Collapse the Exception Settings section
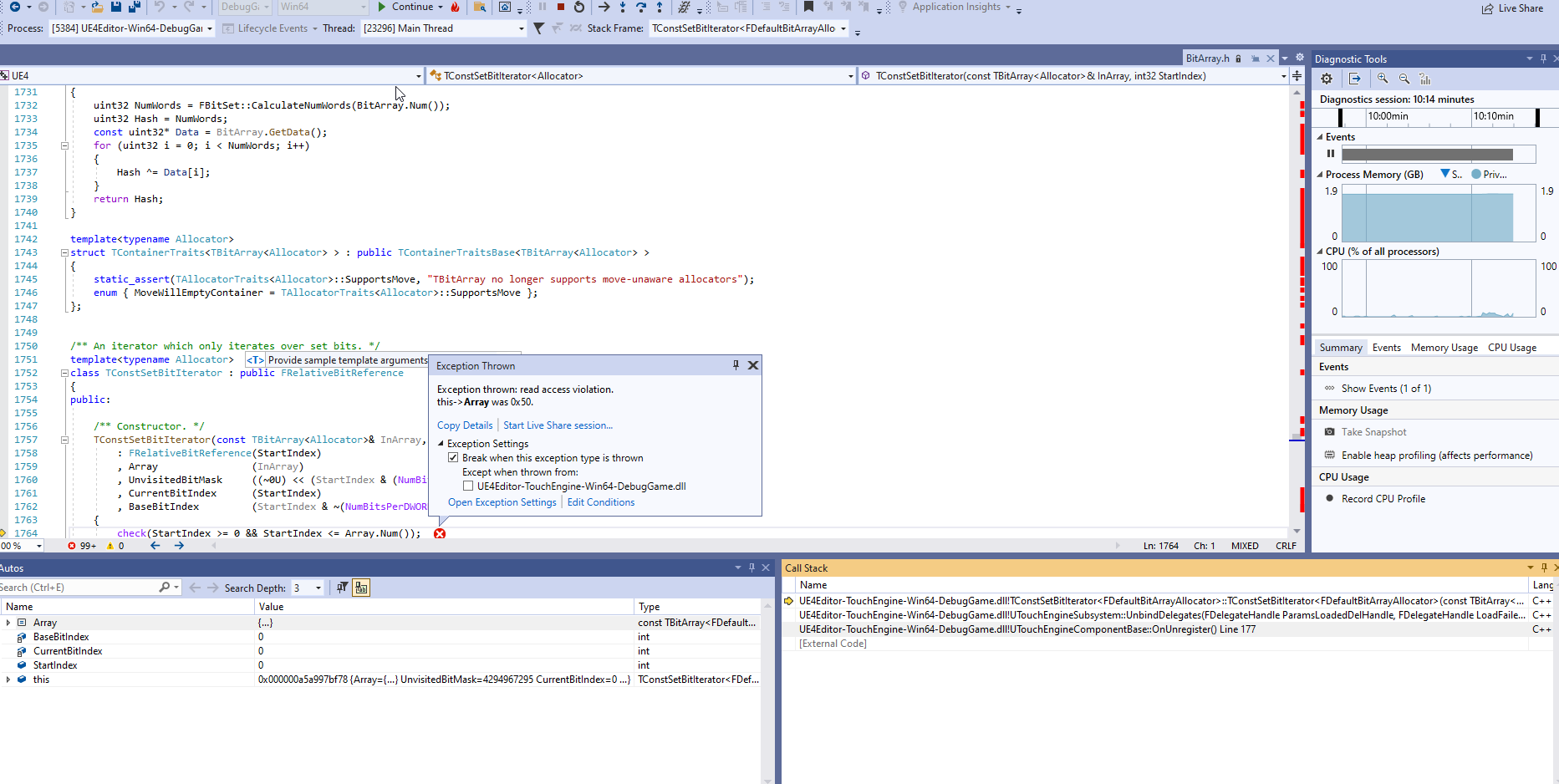The height and width of the screenshot is (784, 1559). 441,444
